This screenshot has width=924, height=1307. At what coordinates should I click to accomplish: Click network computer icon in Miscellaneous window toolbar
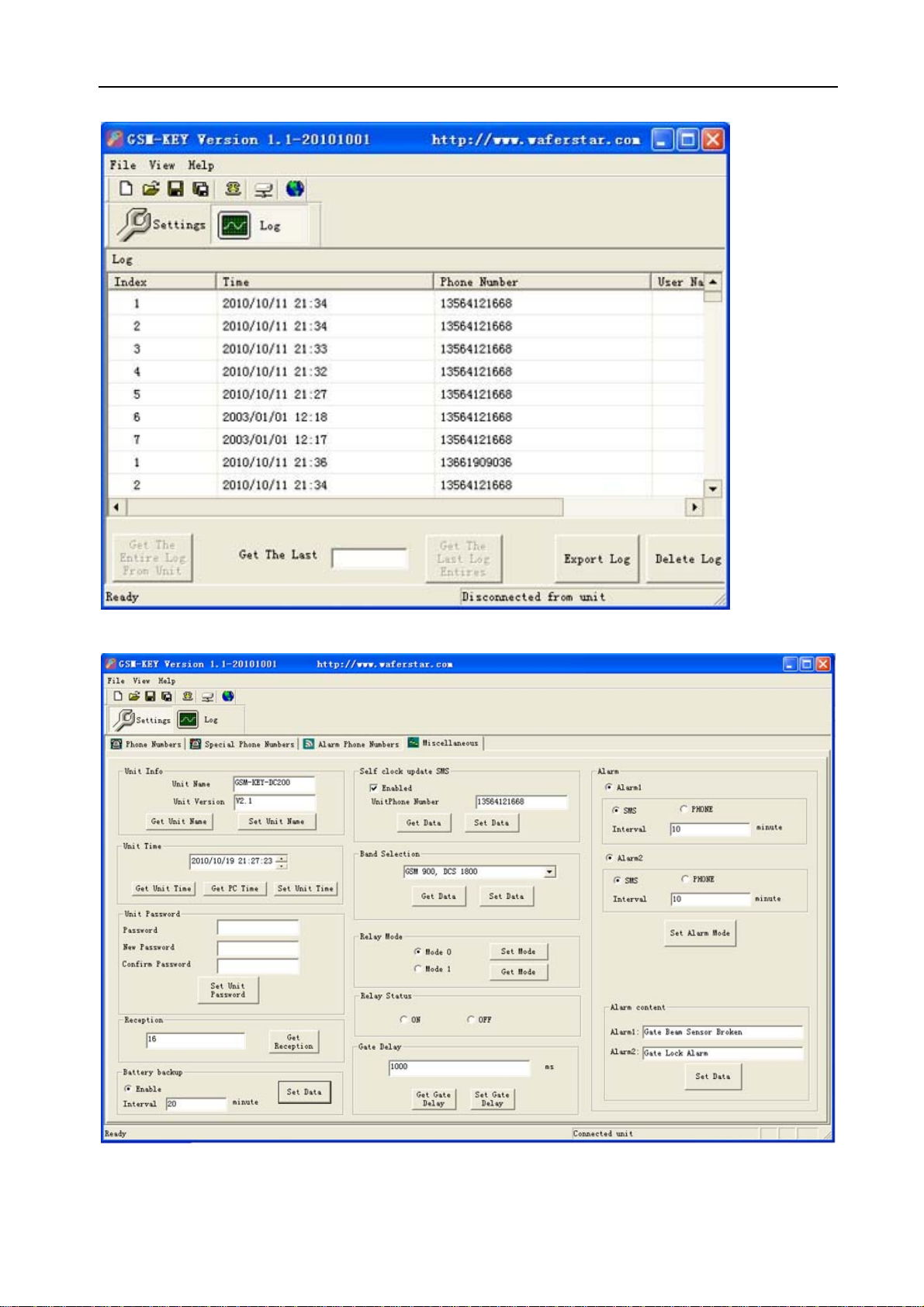tap(207, 697)
